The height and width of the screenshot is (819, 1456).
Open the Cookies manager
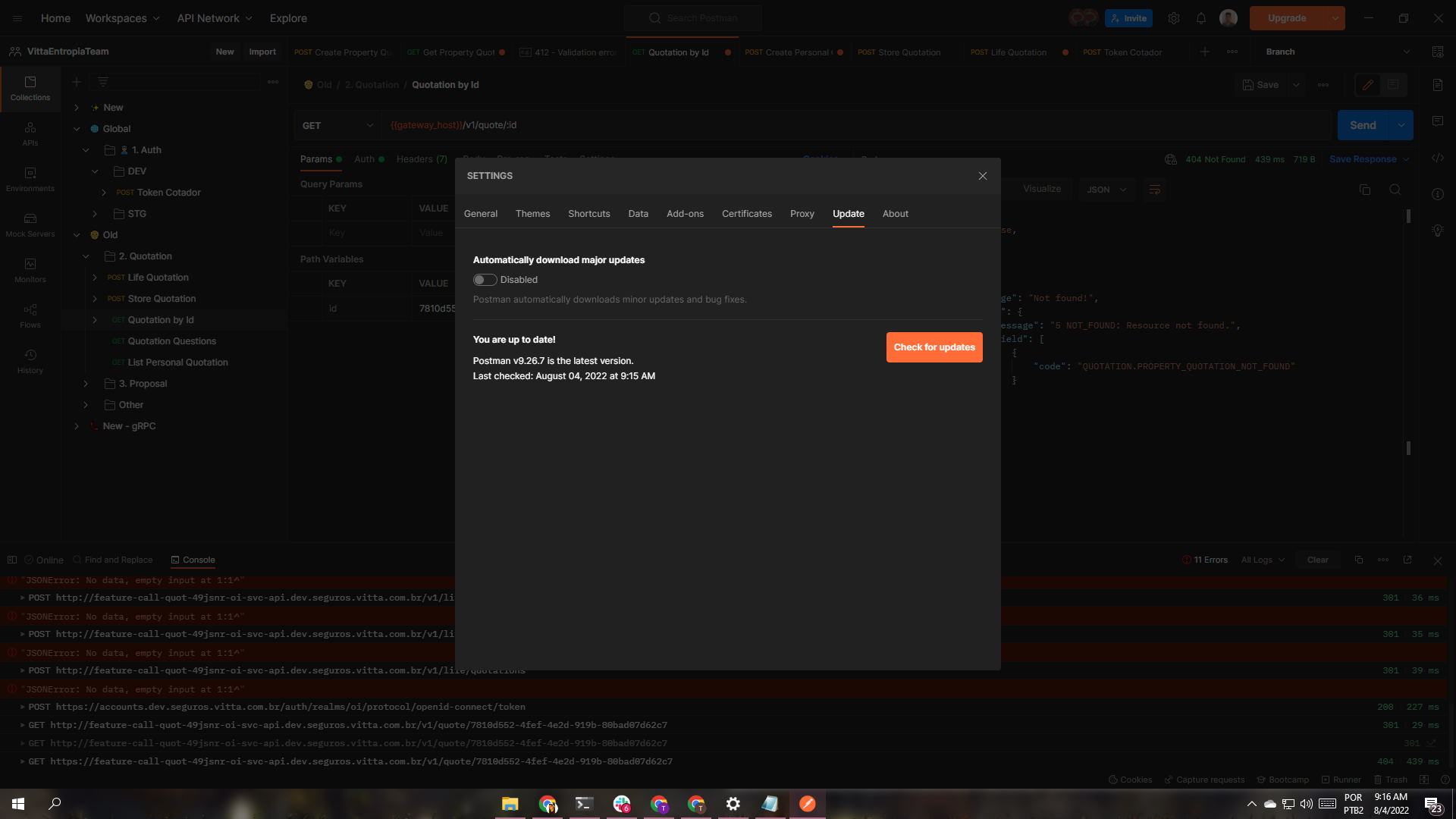point(1130,780)
